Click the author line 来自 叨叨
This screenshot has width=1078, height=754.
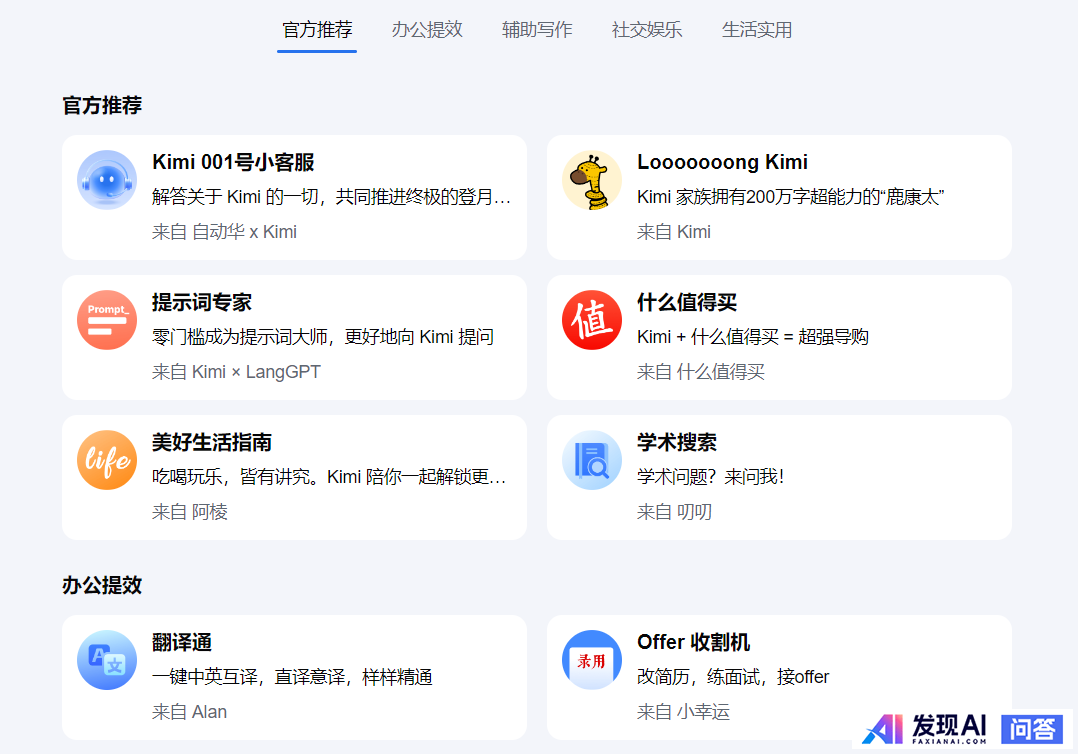(x=674, y=511)
